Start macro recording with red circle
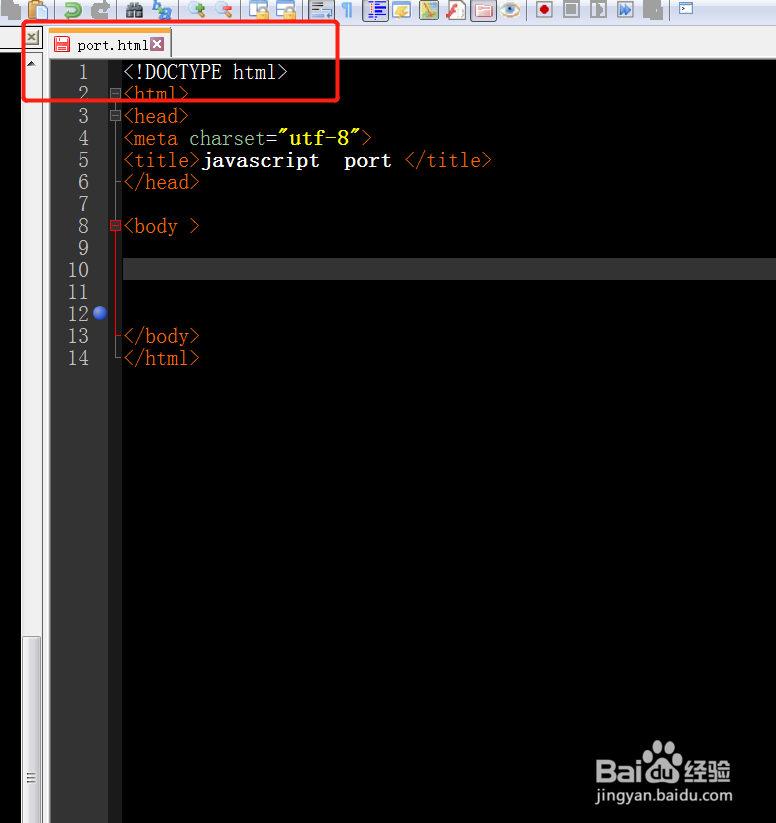This screenshot has height=823, width=776. tap(544, 9)
